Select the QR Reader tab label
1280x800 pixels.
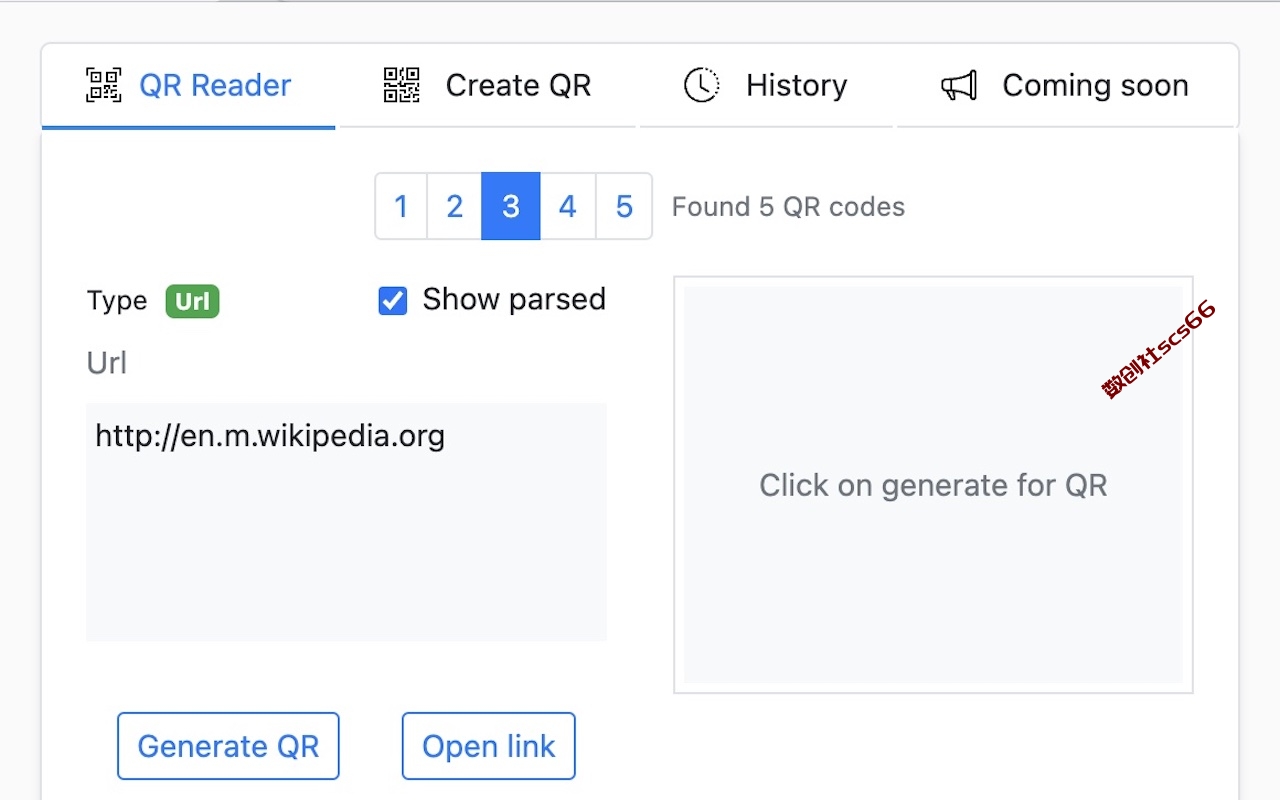coord(215,85)
